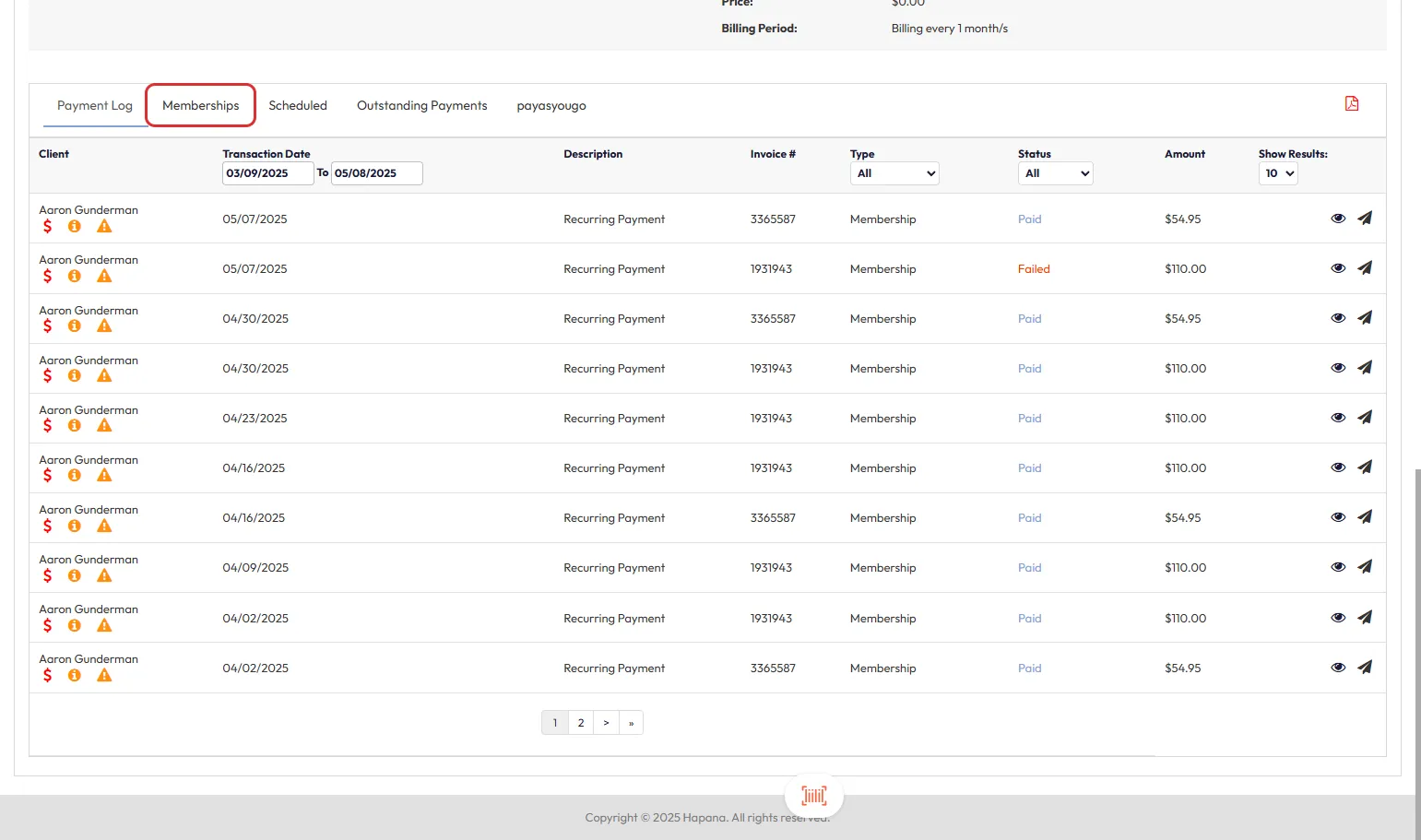Click orange info icon in the 04/23/2025 row
This screenshot has width=1421, height=840.
(x=75, y=426)
